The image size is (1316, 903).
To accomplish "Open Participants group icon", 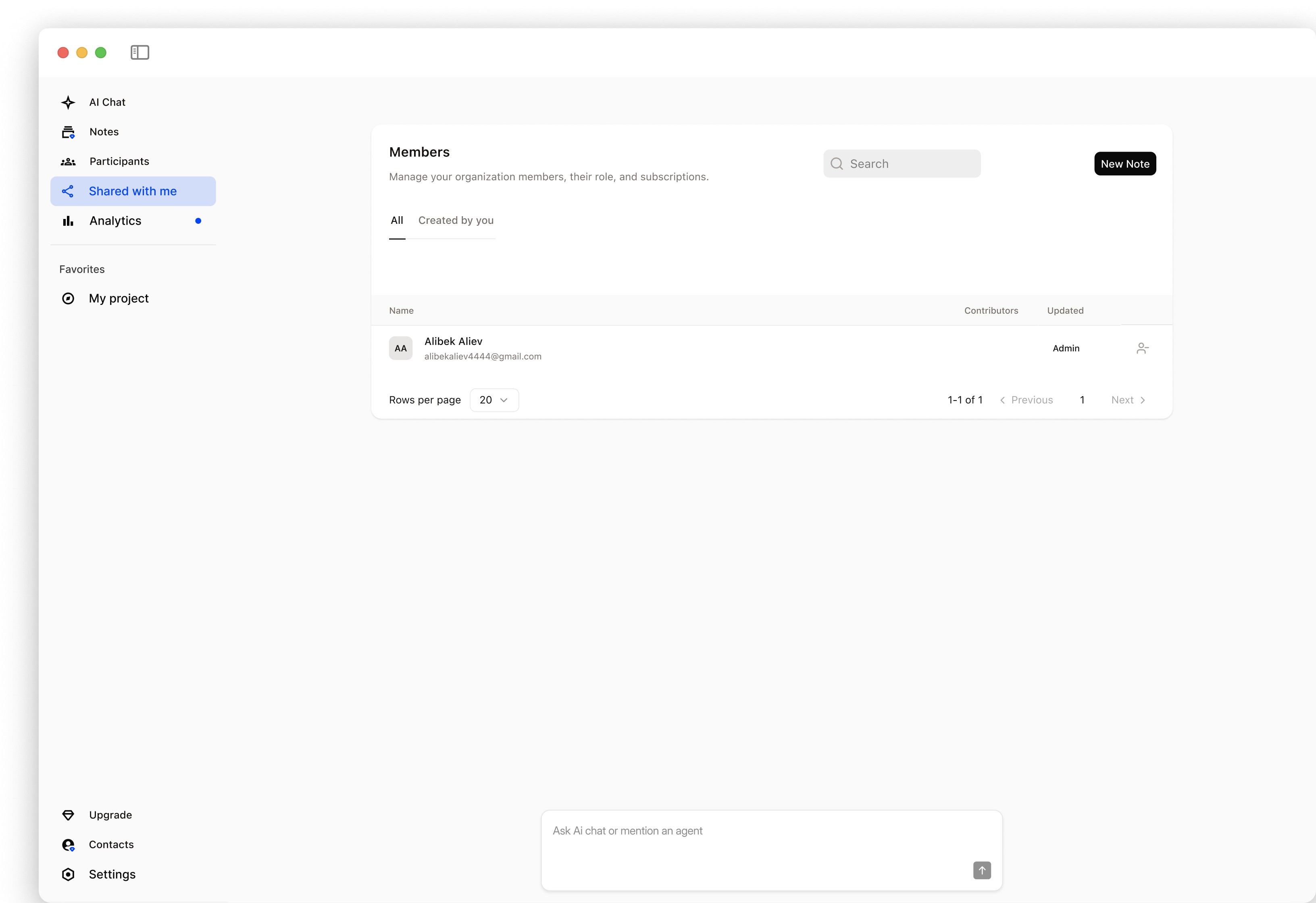I will (x=68, y=162).
